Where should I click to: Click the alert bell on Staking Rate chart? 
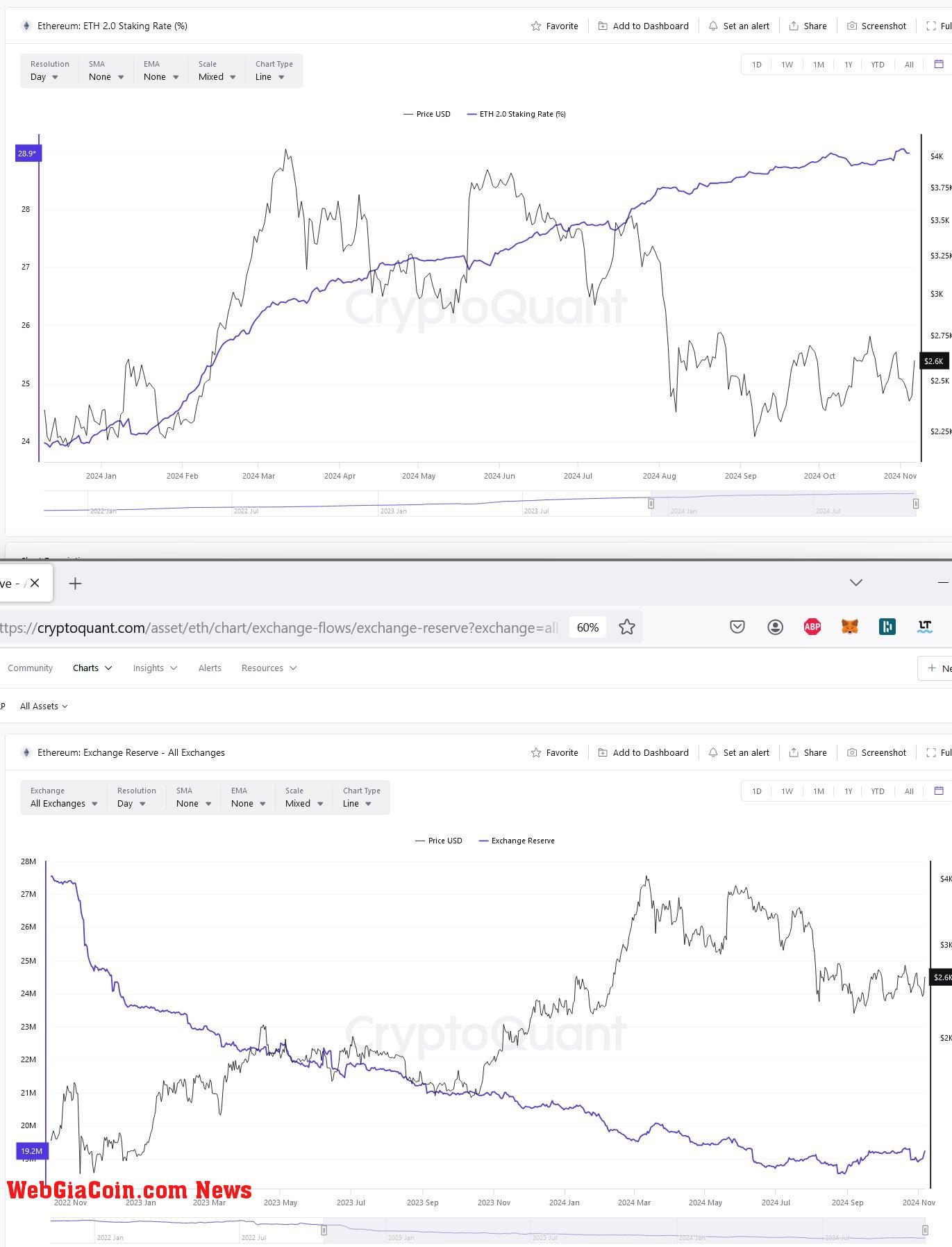(713, 26)
